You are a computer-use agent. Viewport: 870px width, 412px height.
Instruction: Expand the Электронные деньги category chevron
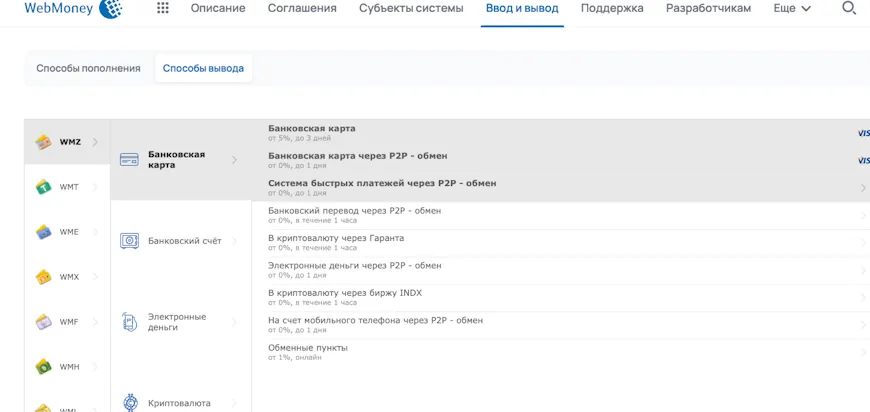[234, 322]
